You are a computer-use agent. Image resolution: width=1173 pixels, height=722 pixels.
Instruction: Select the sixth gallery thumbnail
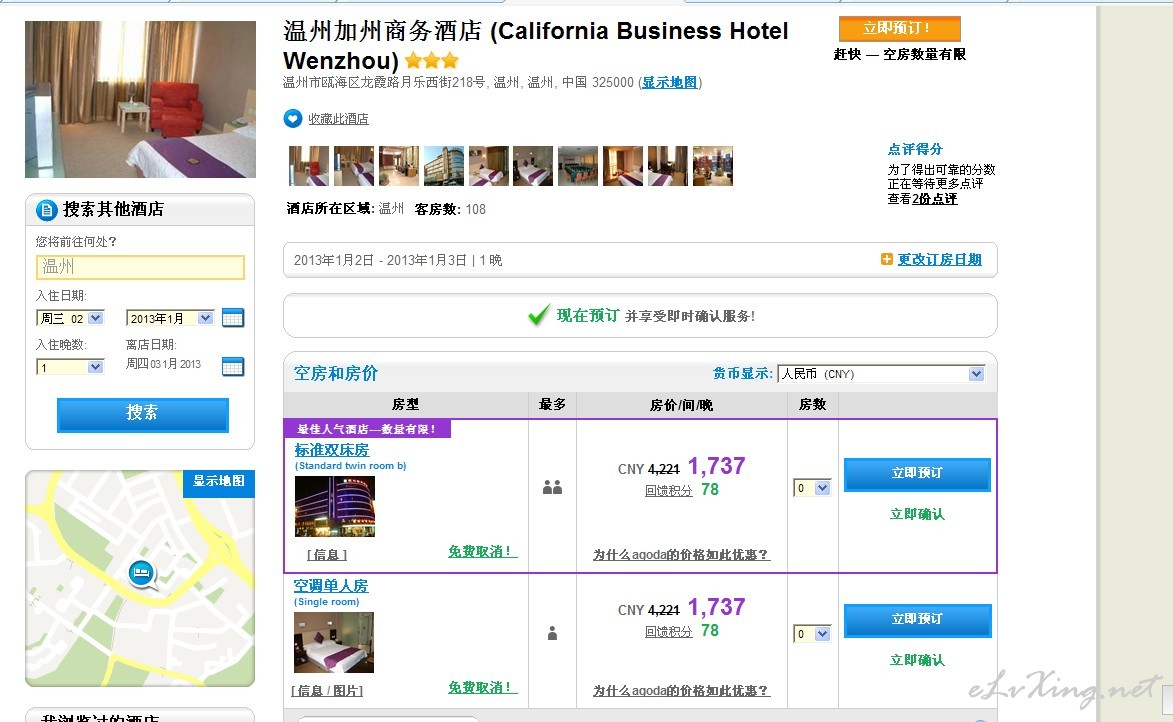coord(533,166)
